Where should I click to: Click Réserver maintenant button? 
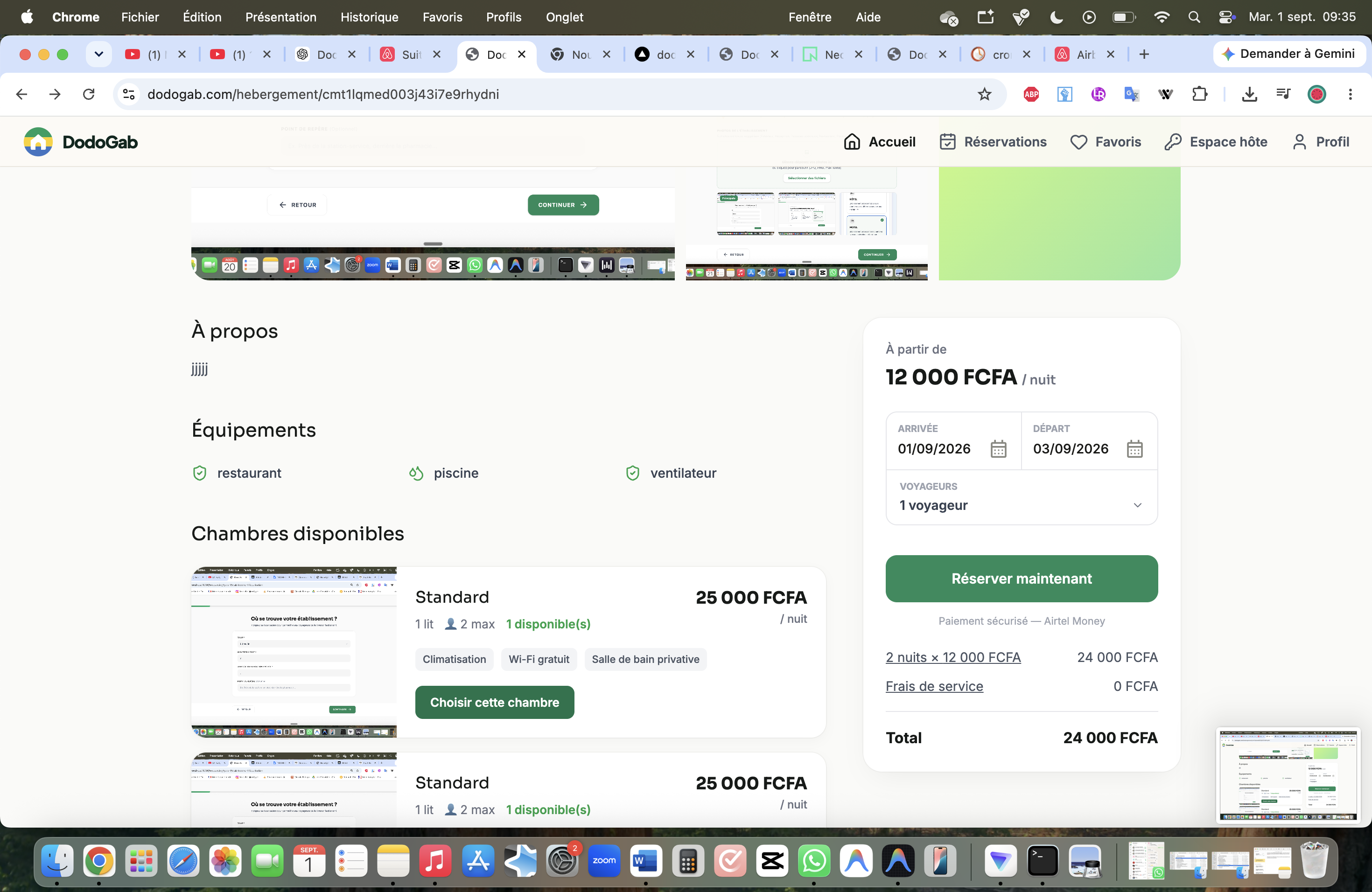[1022, 578]
